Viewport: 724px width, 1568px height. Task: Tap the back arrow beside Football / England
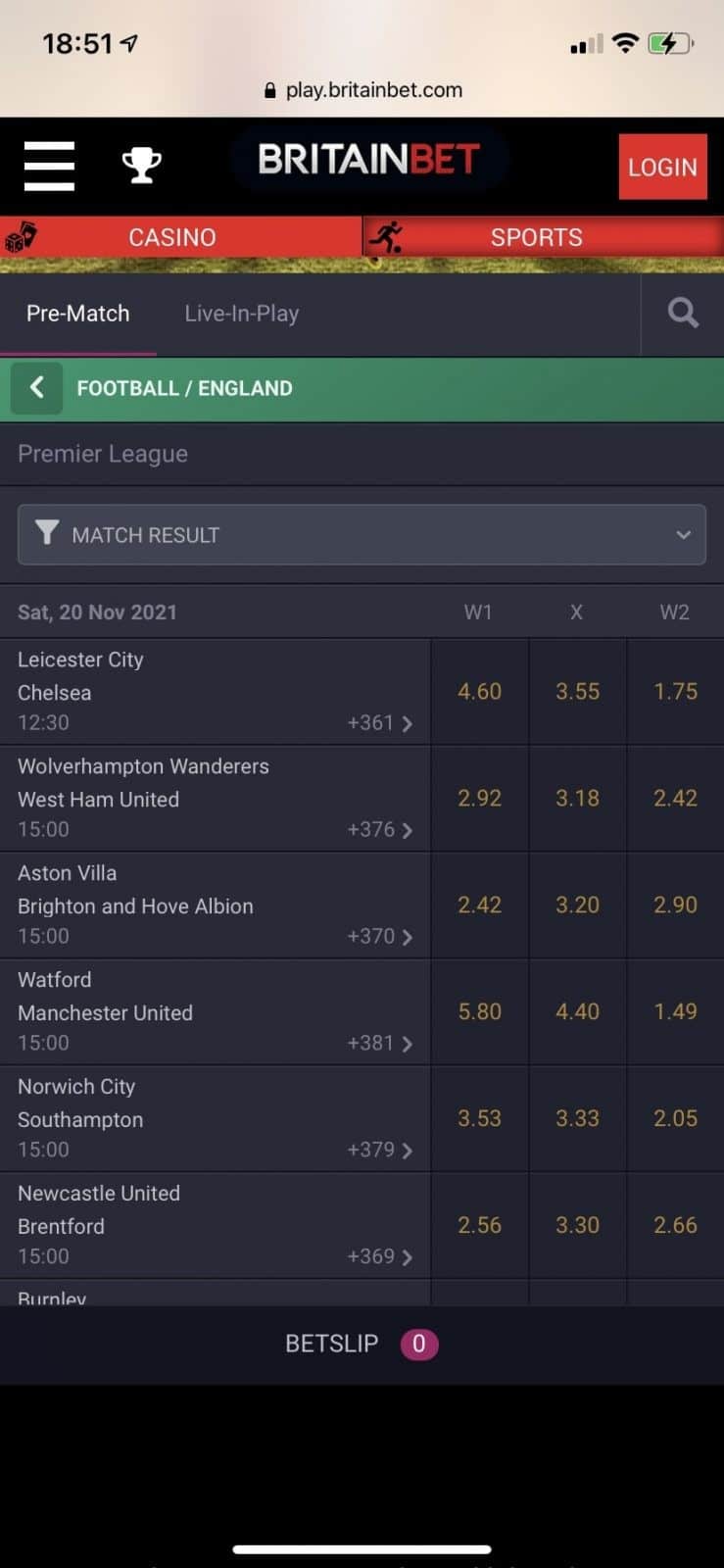[37, 388]
